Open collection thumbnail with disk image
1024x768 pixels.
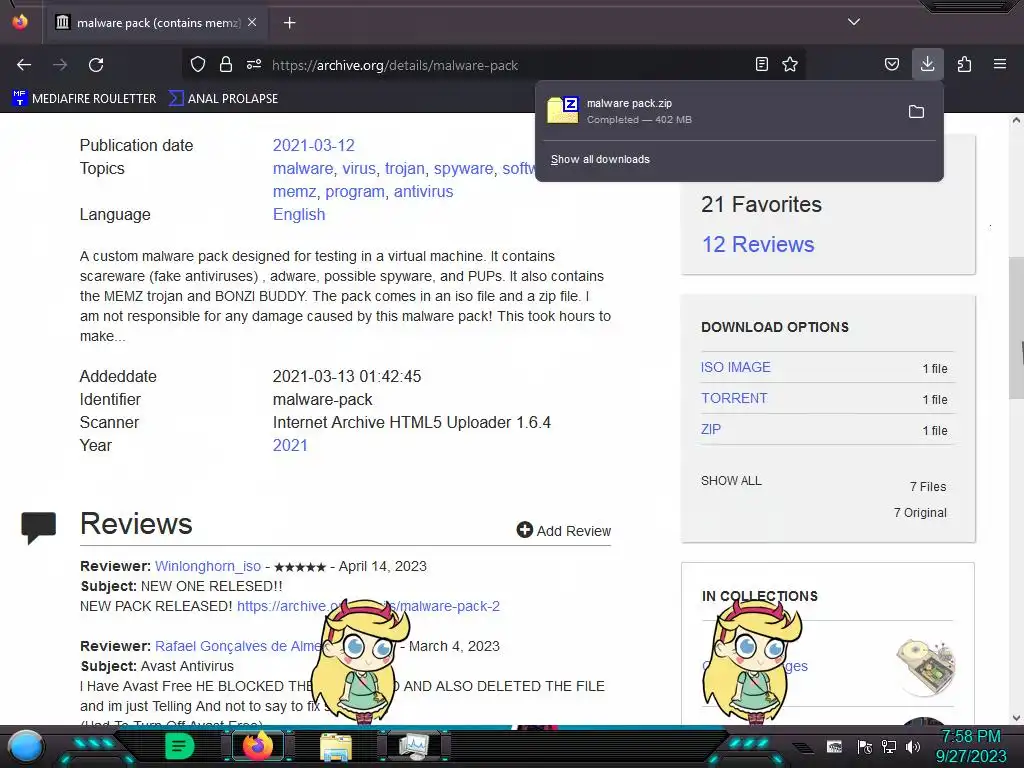(926, 665)
